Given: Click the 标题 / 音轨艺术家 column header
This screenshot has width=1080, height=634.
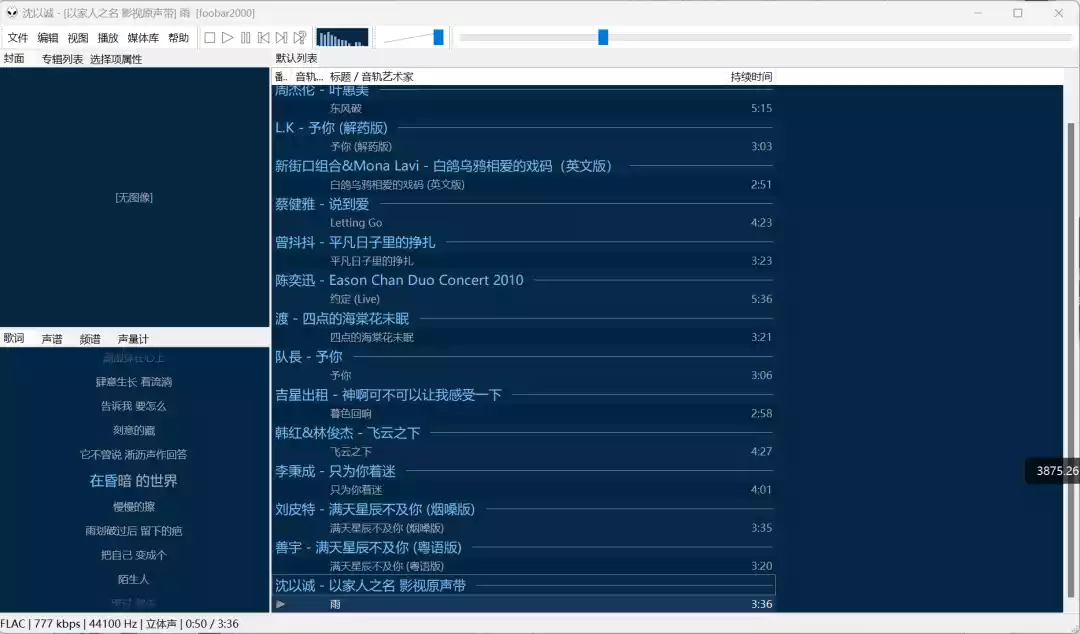Looking at the screenshot, I should (x=370, y=76).
